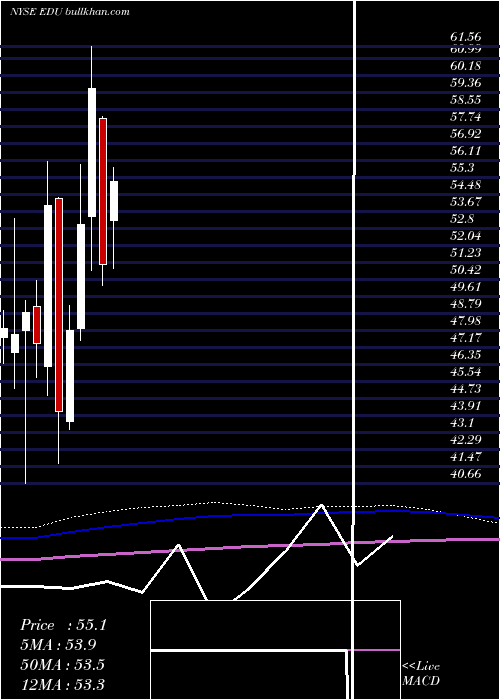Select the long red candlestick spanning 44 to 54
The width and height of the screenshot is (500, 700).
59,304
